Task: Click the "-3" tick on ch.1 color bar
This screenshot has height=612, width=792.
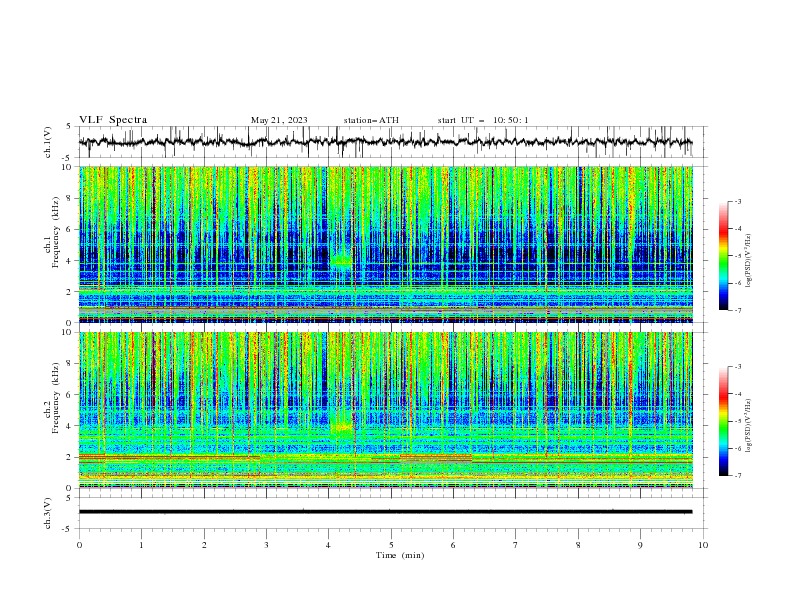Action: [737, 201]
